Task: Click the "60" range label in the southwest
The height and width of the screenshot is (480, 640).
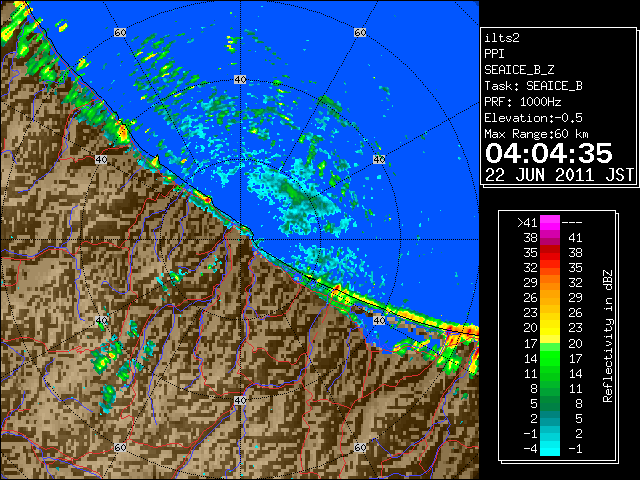Action: (x=120, y=447)
